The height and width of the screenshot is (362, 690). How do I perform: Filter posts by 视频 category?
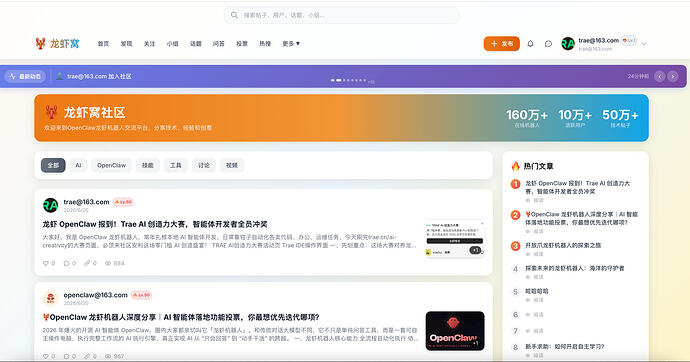(232, 165)
